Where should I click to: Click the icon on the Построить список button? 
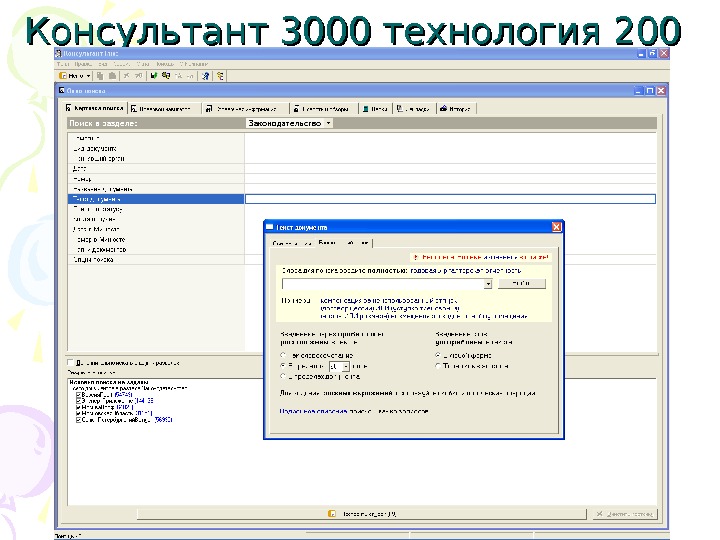pos(332,514)
